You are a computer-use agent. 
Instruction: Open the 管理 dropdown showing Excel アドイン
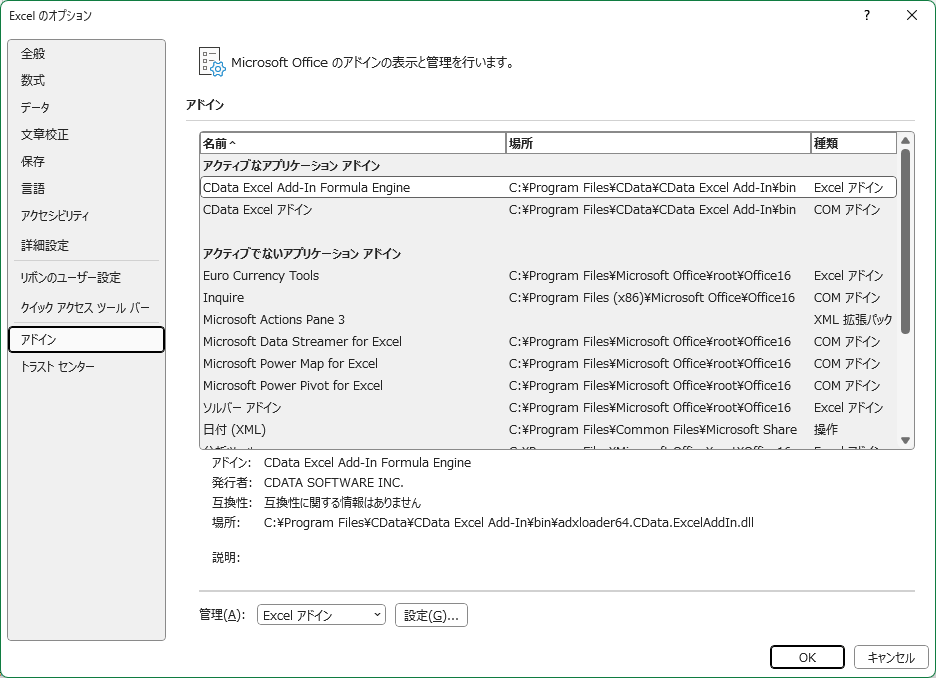321,615
